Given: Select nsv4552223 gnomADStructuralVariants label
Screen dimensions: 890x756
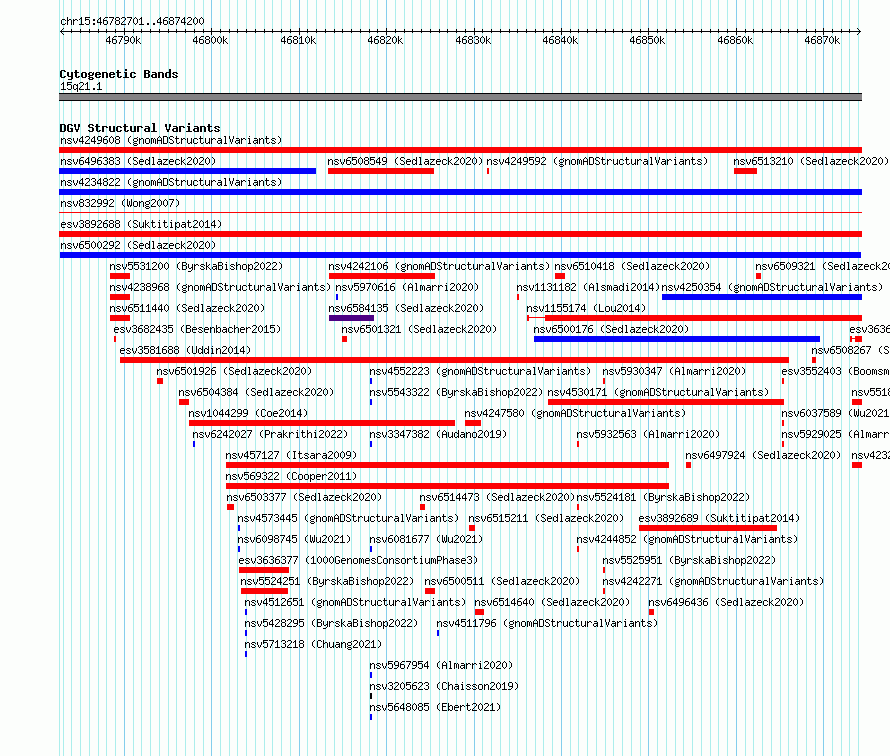Looking at the screenshot, I should point(480,371).
